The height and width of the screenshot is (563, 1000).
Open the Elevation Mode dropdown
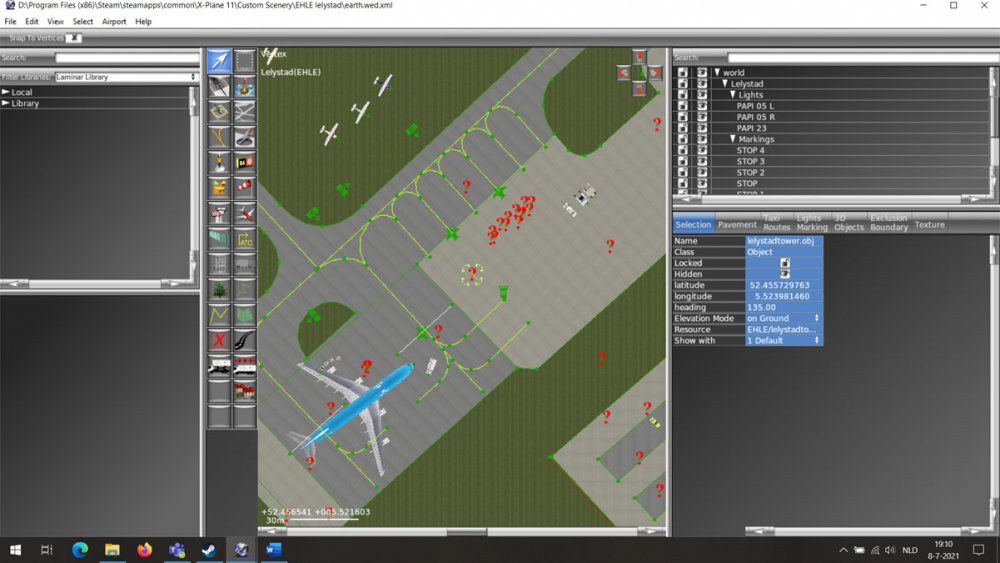(x=784, y=318)
